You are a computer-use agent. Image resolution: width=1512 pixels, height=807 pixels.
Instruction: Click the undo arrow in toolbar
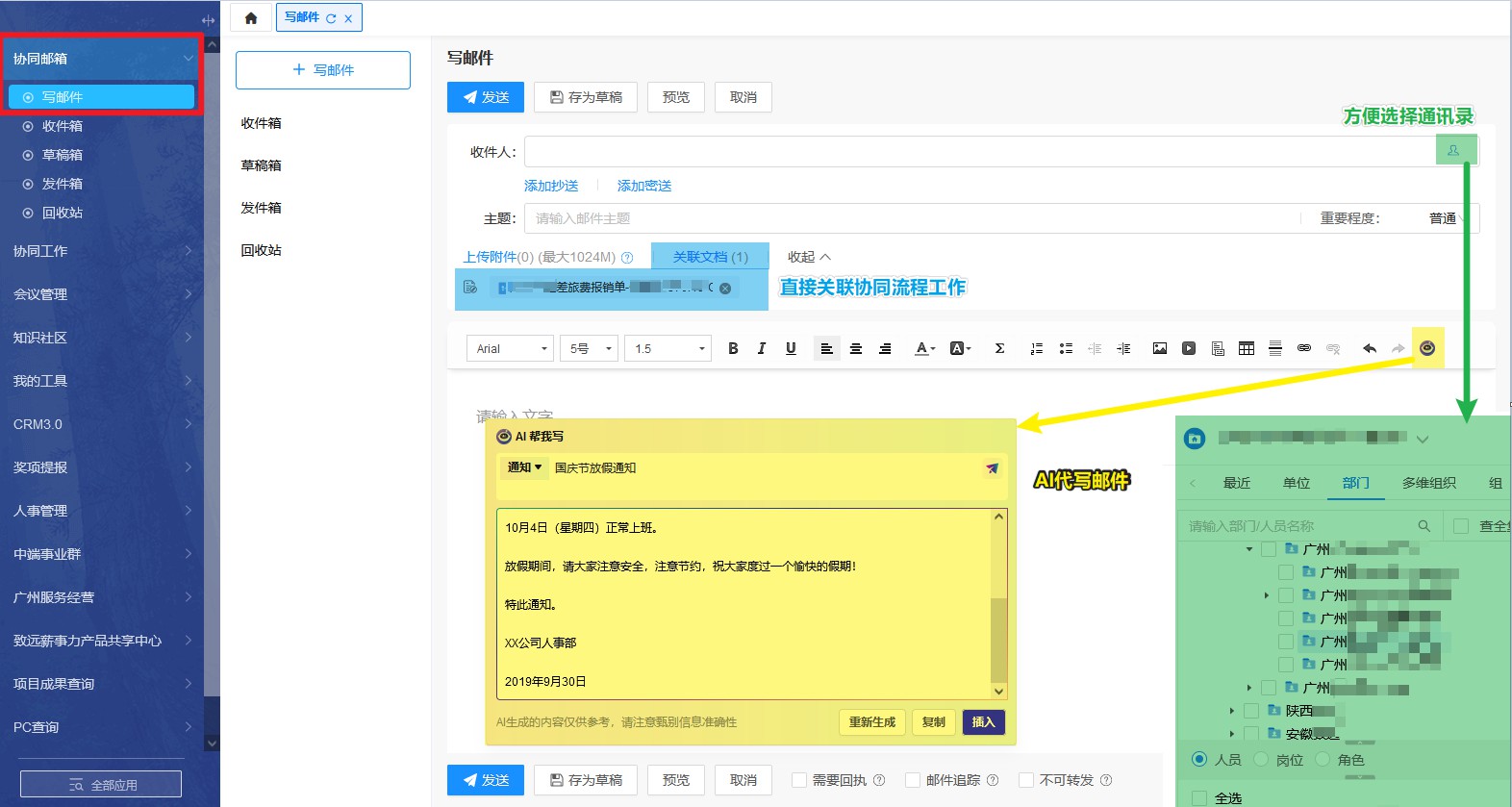1370,348
